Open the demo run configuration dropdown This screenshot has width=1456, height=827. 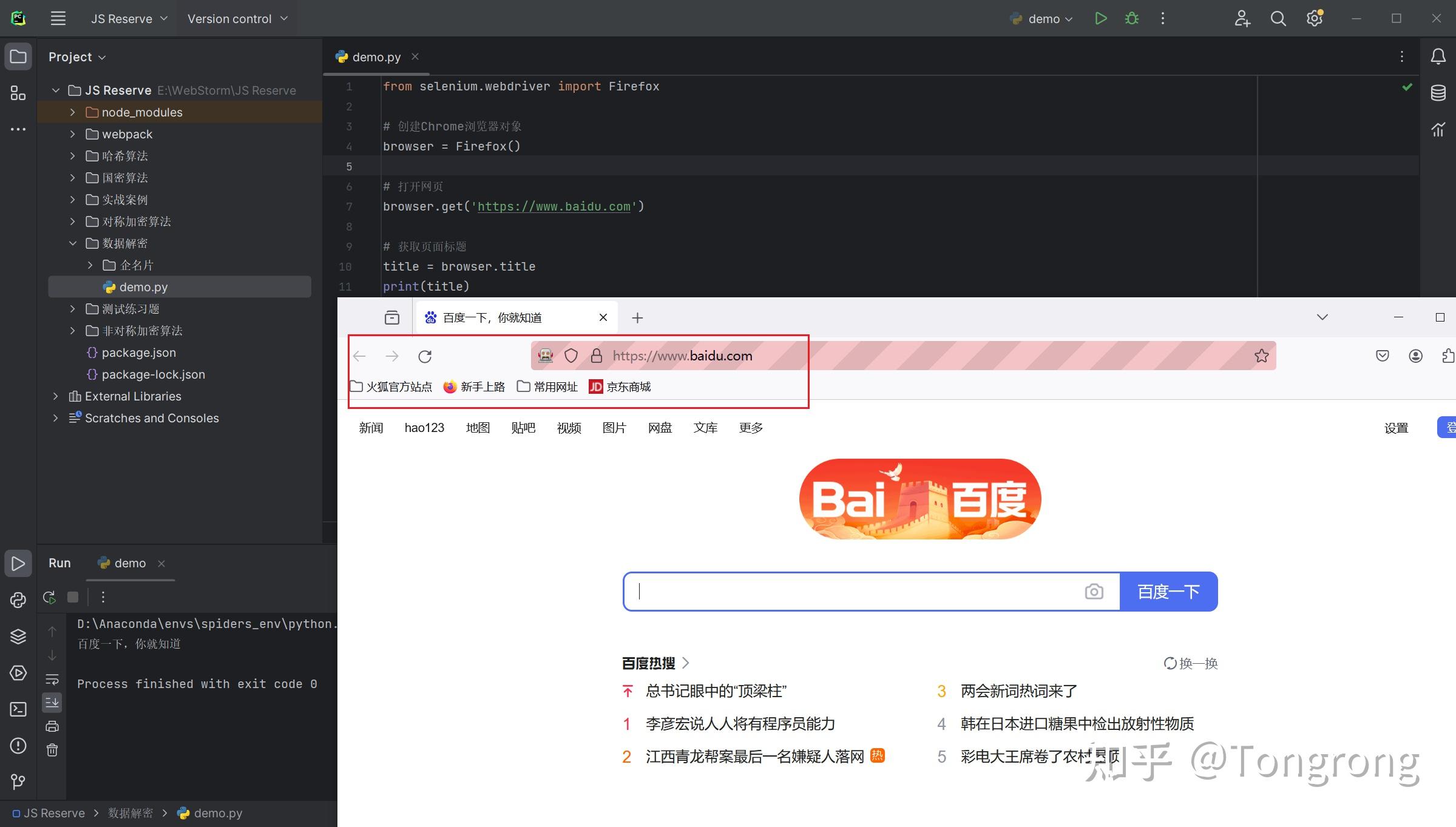(1040, 18)
